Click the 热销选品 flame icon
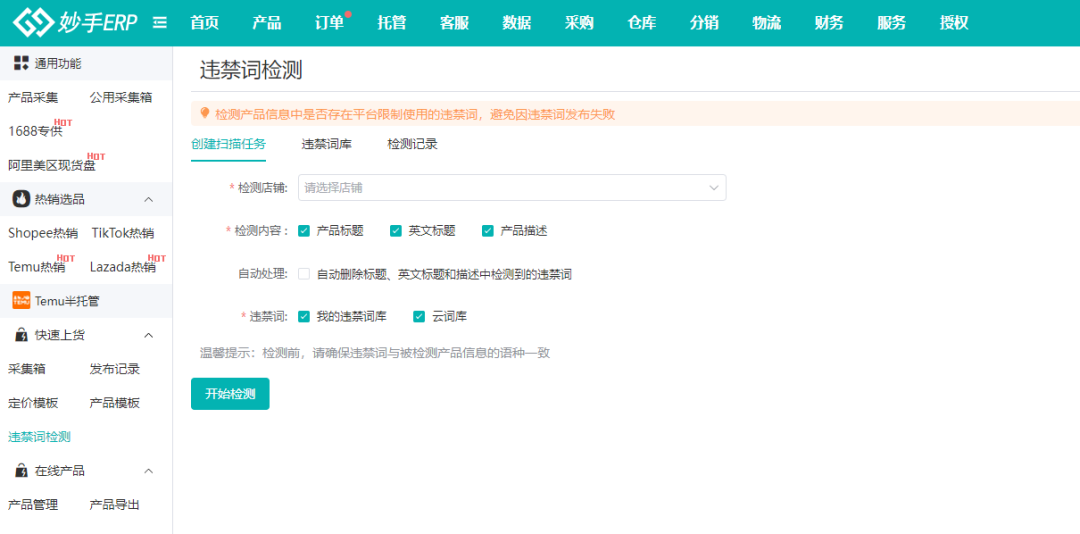1080x534 pixels. pos(21,199)
